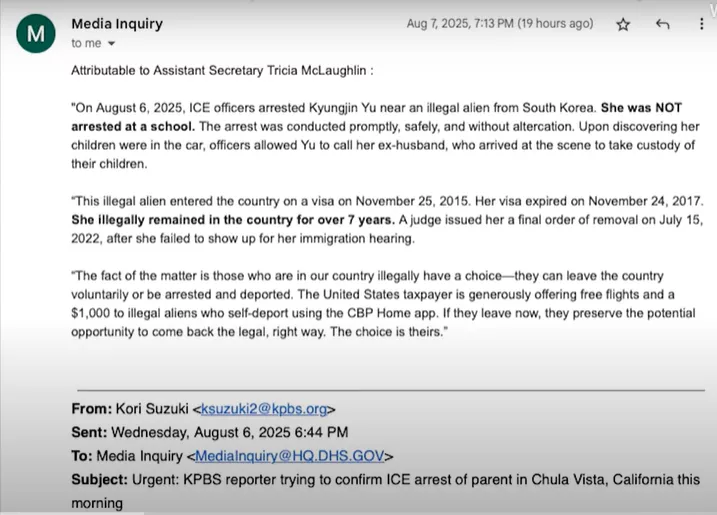The width and height of the screenshot is (717, 515).
Task: Click the green M sender avatar
Action: click(36, 33)
